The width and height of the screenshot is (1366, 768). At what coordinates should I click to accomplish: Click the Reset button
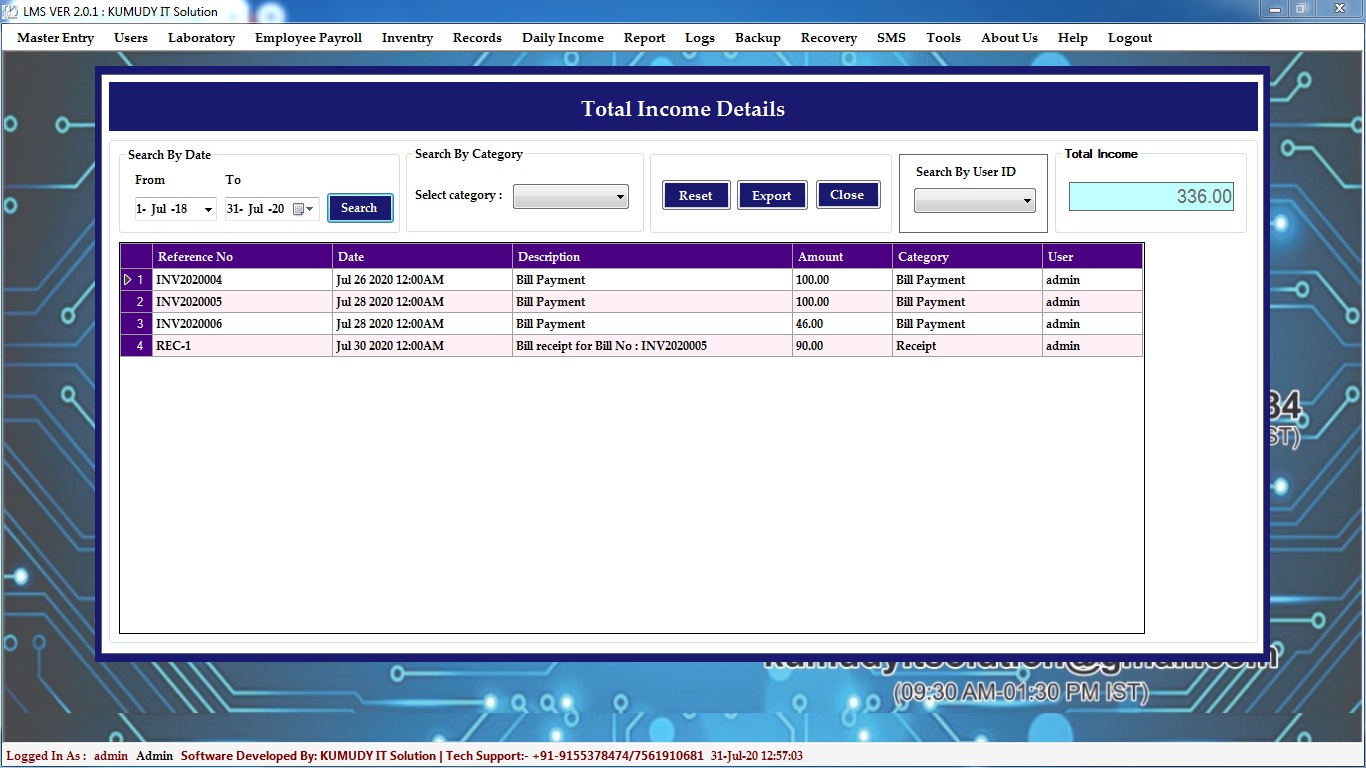click(x=695, y=196)
